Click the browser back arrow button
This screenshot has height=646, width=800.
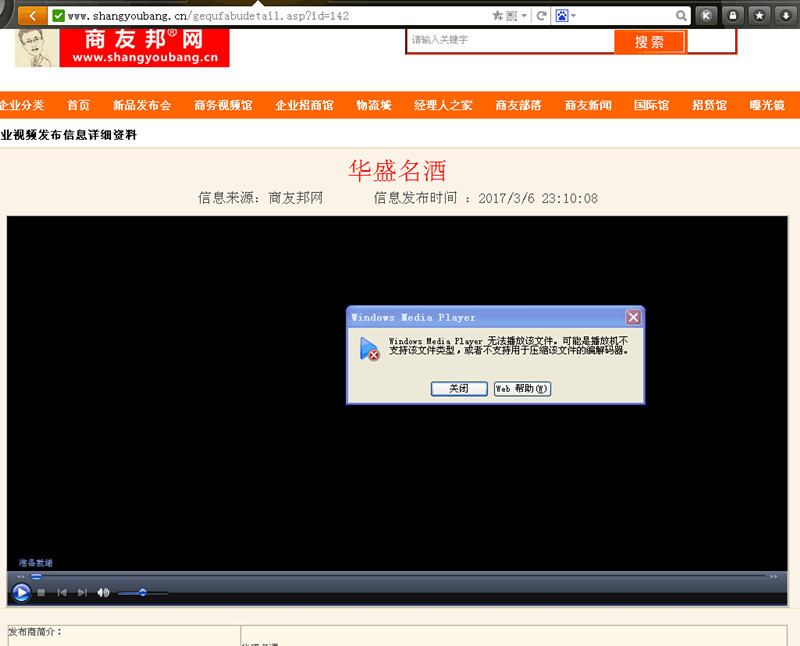(32, 16)
